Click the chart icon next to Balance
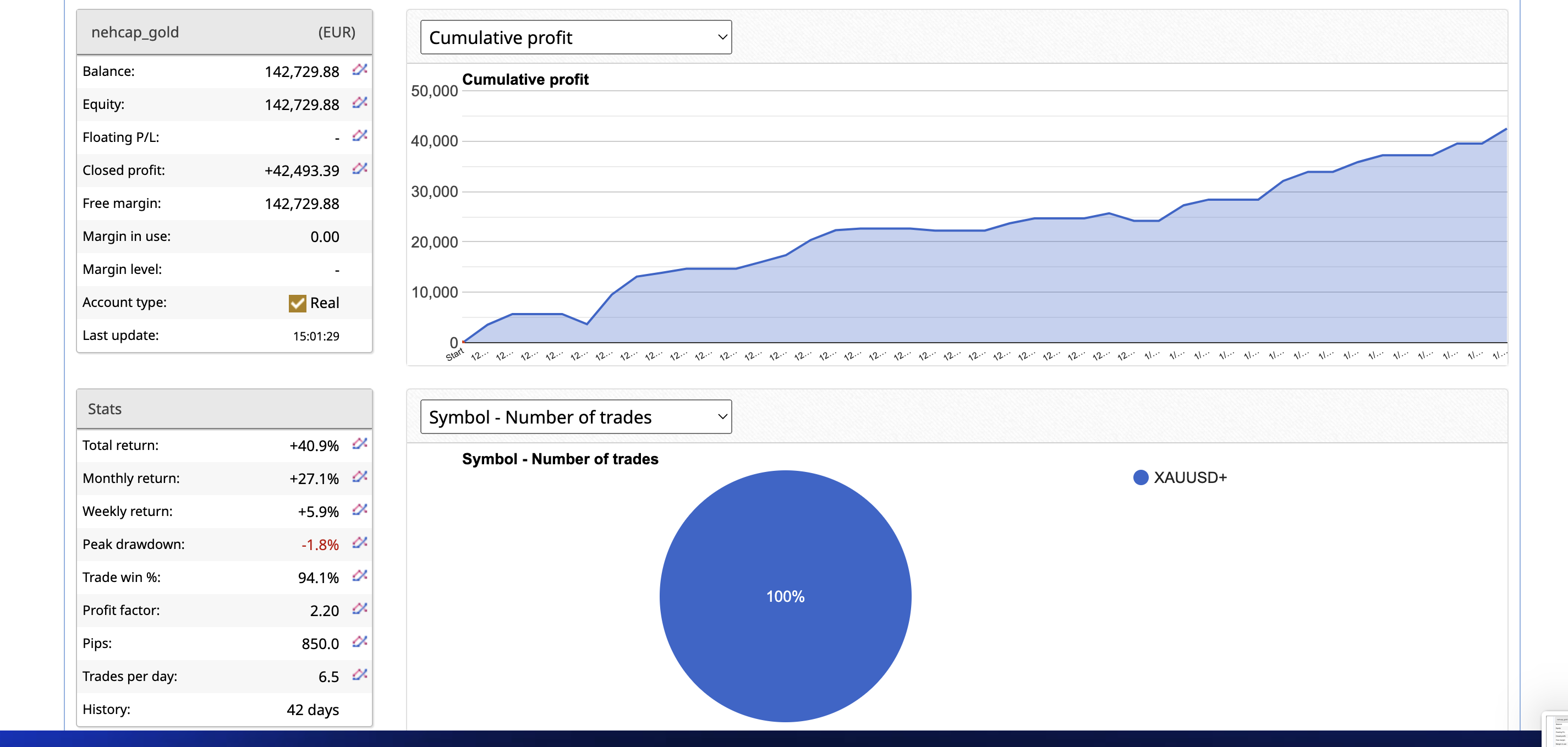This screenshot has width=1568, height=747. (x=360, y=70)
